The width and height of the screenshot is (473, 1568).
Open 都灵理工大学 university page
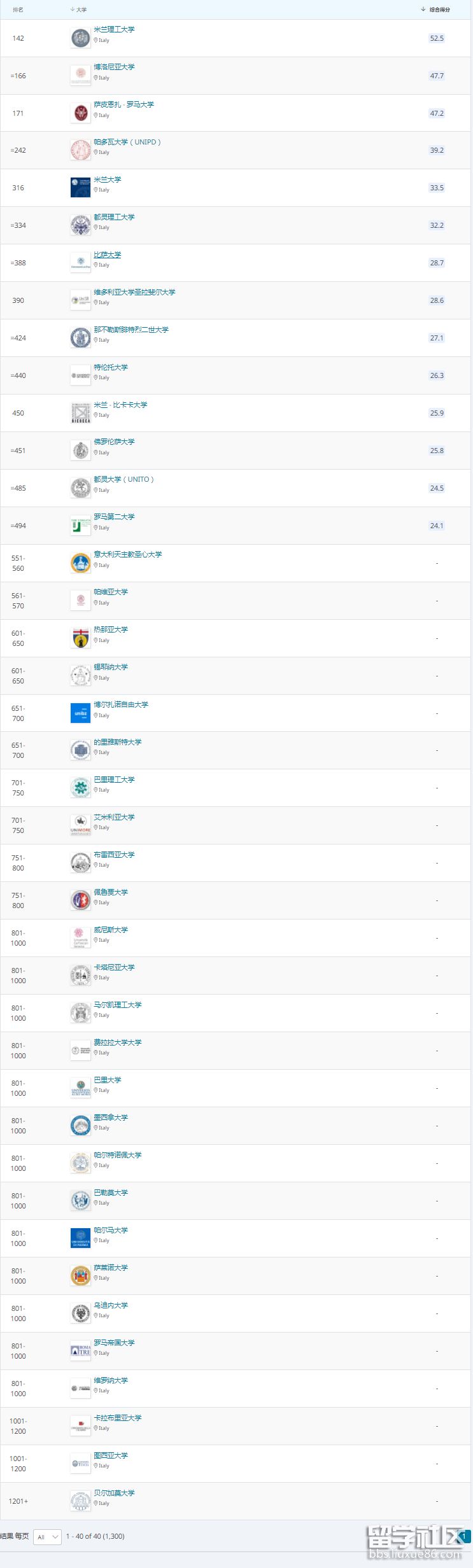point(114,217)
